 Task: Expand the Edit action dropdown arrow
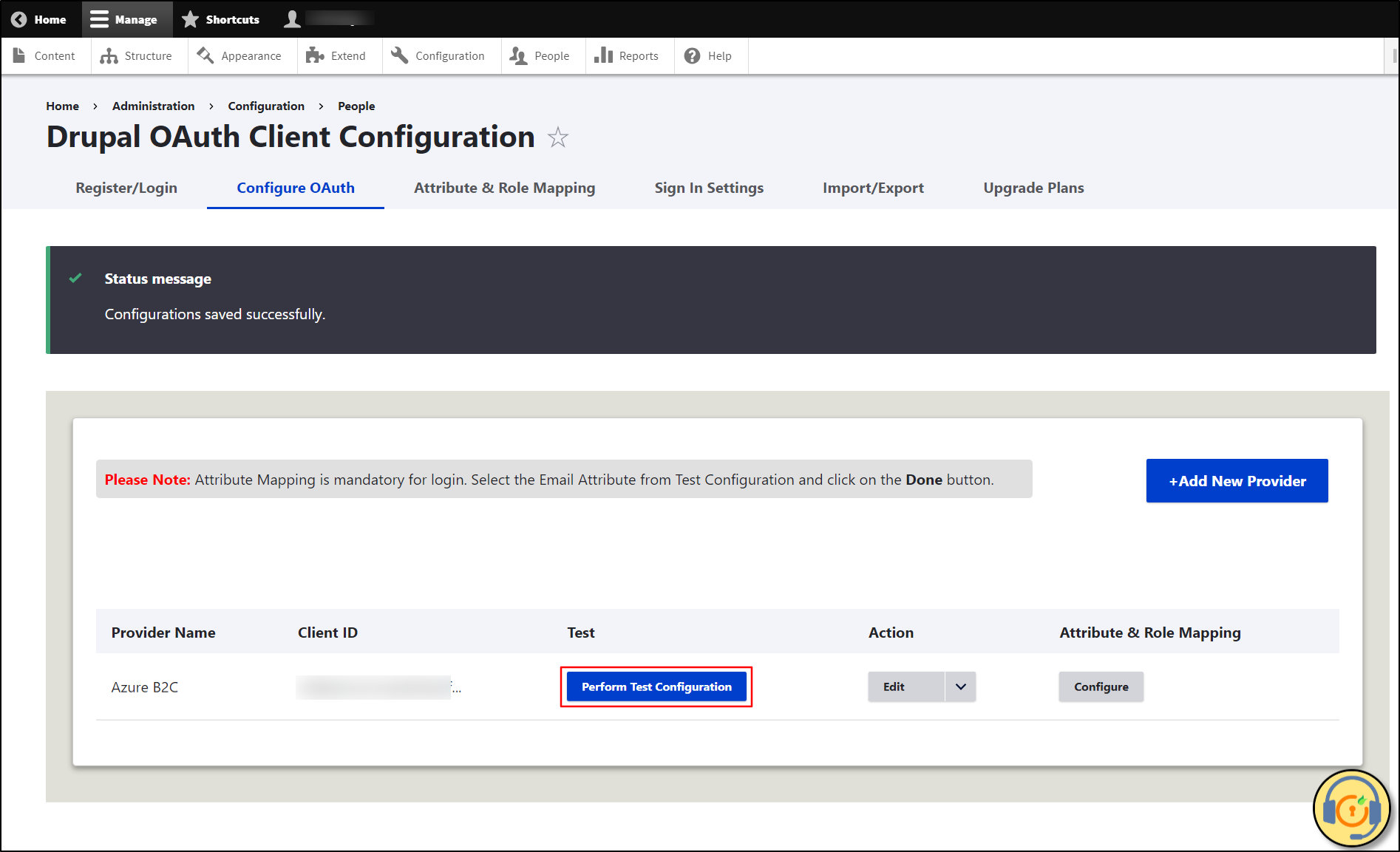click(960, 686)
